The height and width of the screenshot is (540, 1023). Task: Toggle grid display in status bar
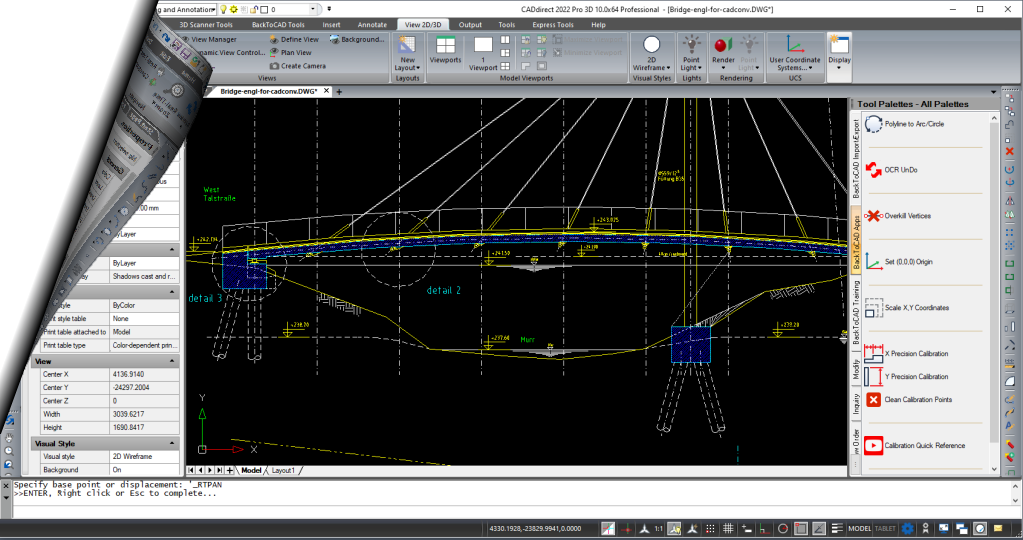728,528
